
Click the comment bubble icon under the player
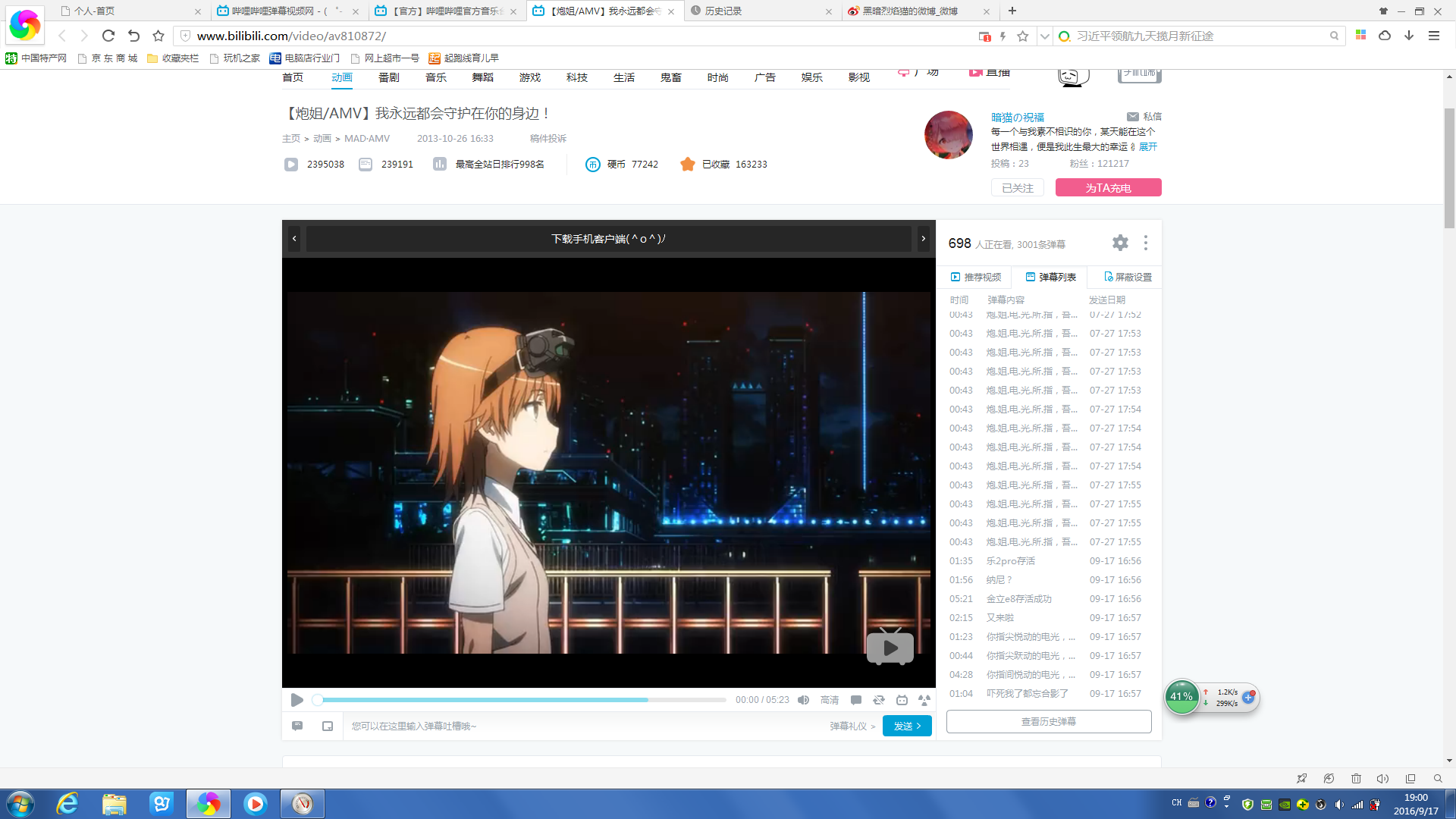point(297,725)
